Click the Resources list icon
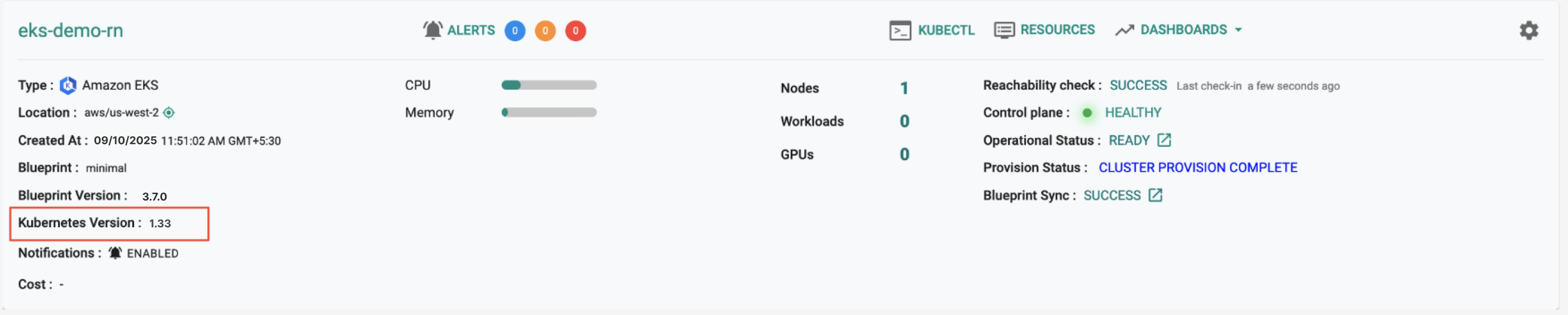The height and width of the screenshot is (315, 1568). pos(1004,30)
